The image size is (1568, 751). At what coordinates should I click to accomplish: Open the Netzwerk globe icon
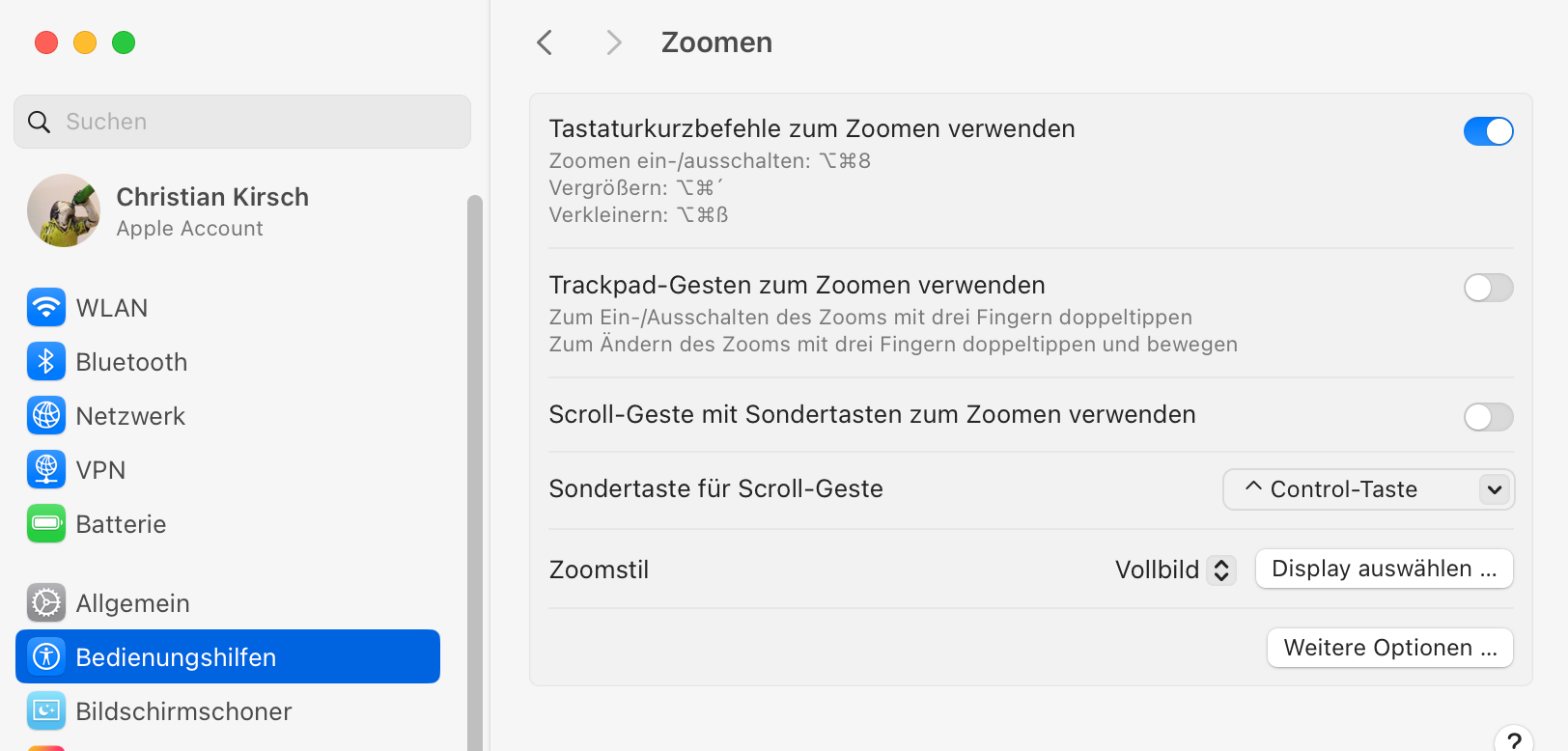click(46, 416)
